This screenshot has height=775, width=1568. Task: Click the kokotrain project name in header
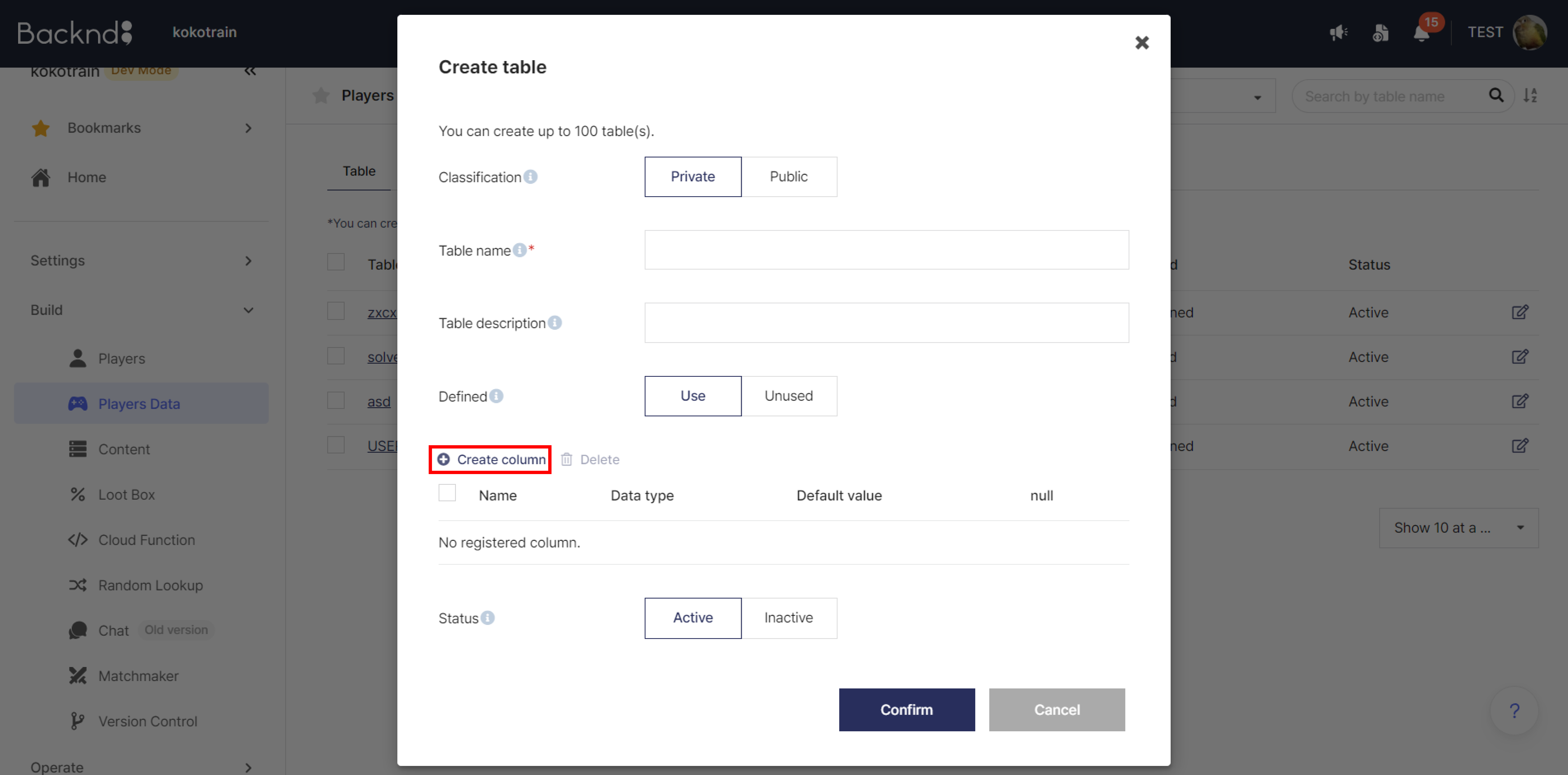point(204,32)
